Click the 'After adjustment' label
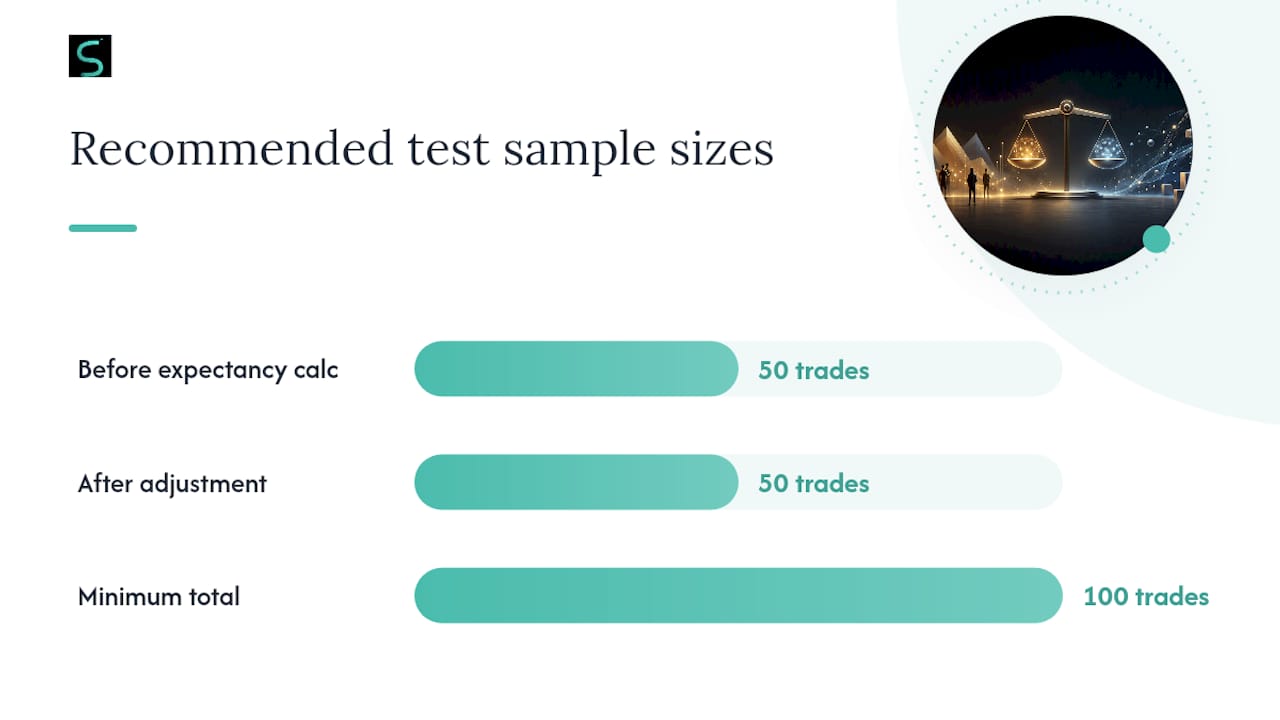Viewport: 1280px width, 720px height. point(172,484)
